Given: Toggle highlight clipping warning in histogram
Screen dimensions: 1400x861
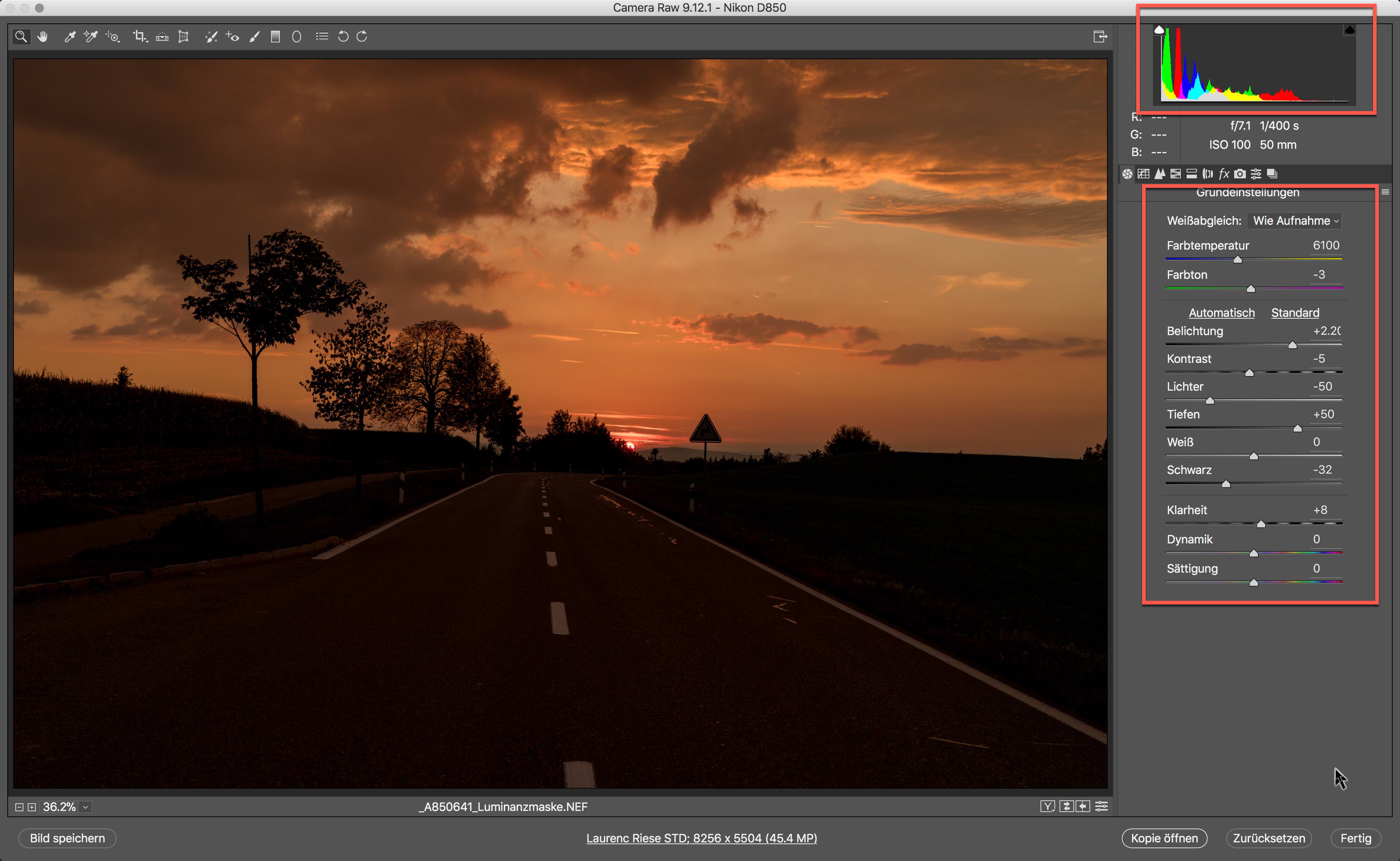Looking at the screenshot, I should pyautogui.click(x=1349, y=30).
